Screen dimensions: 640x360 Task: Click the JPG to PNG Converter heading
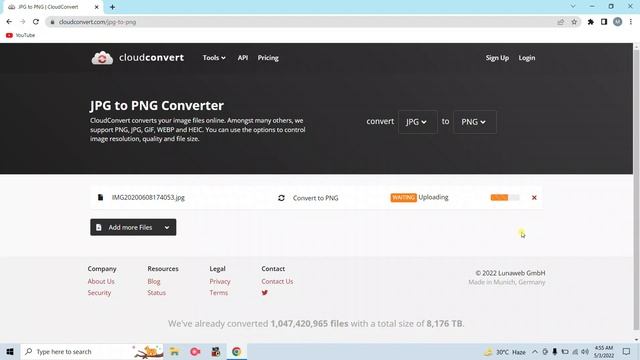point(157,105)
